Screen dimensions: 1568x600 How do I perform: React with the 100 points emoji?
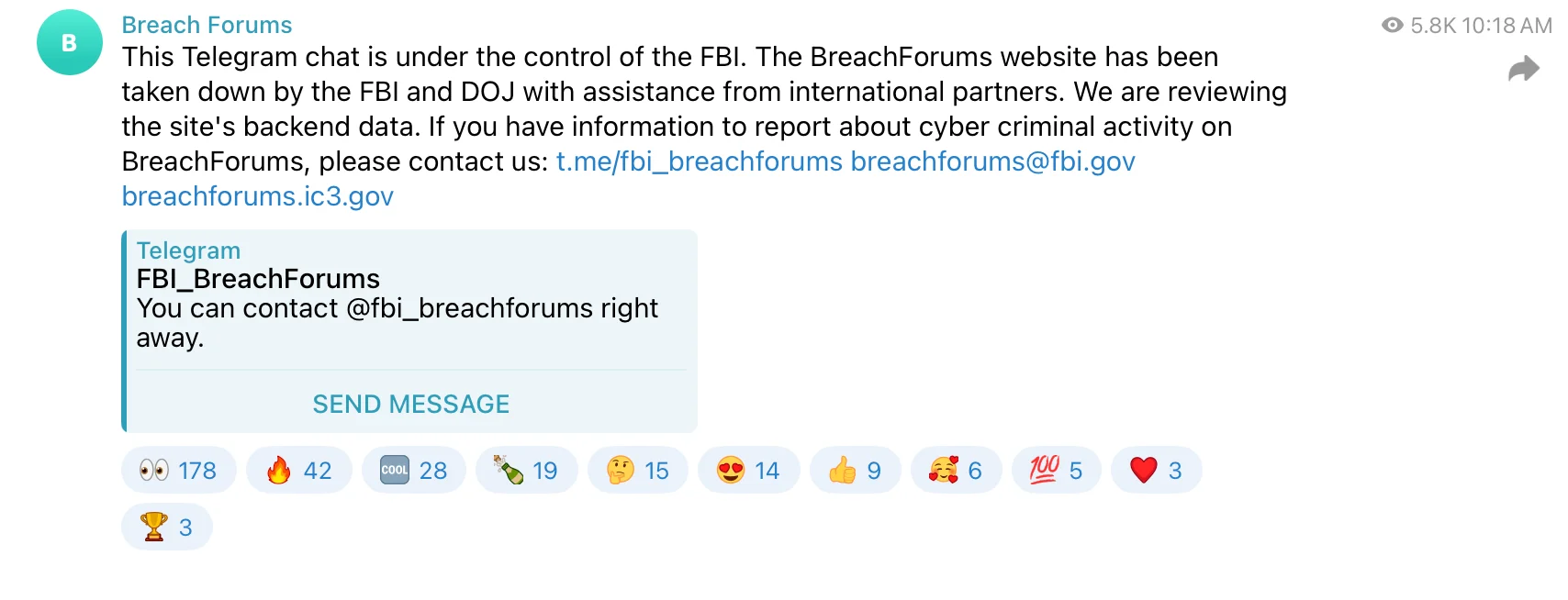pos(1056,471)
